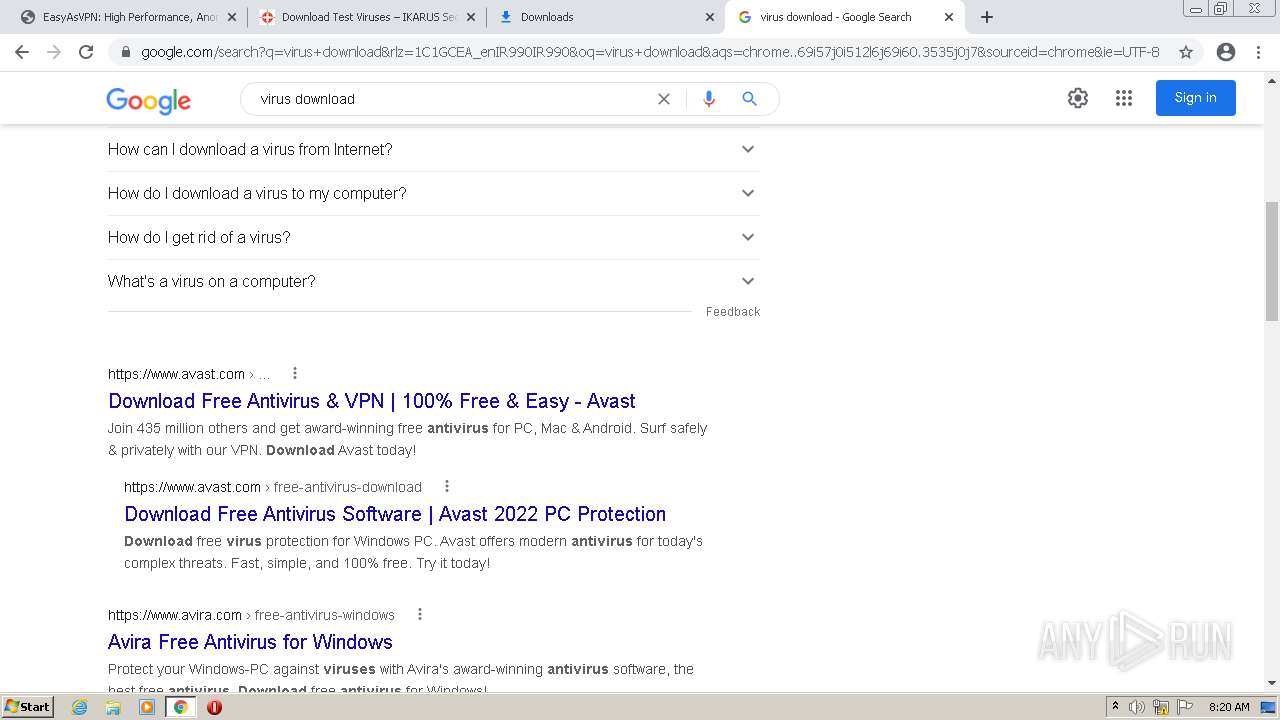Click the browser forward arrow
Image resolution: width=1280 pixels, height=720 pixels.
[x=54, y=52]
